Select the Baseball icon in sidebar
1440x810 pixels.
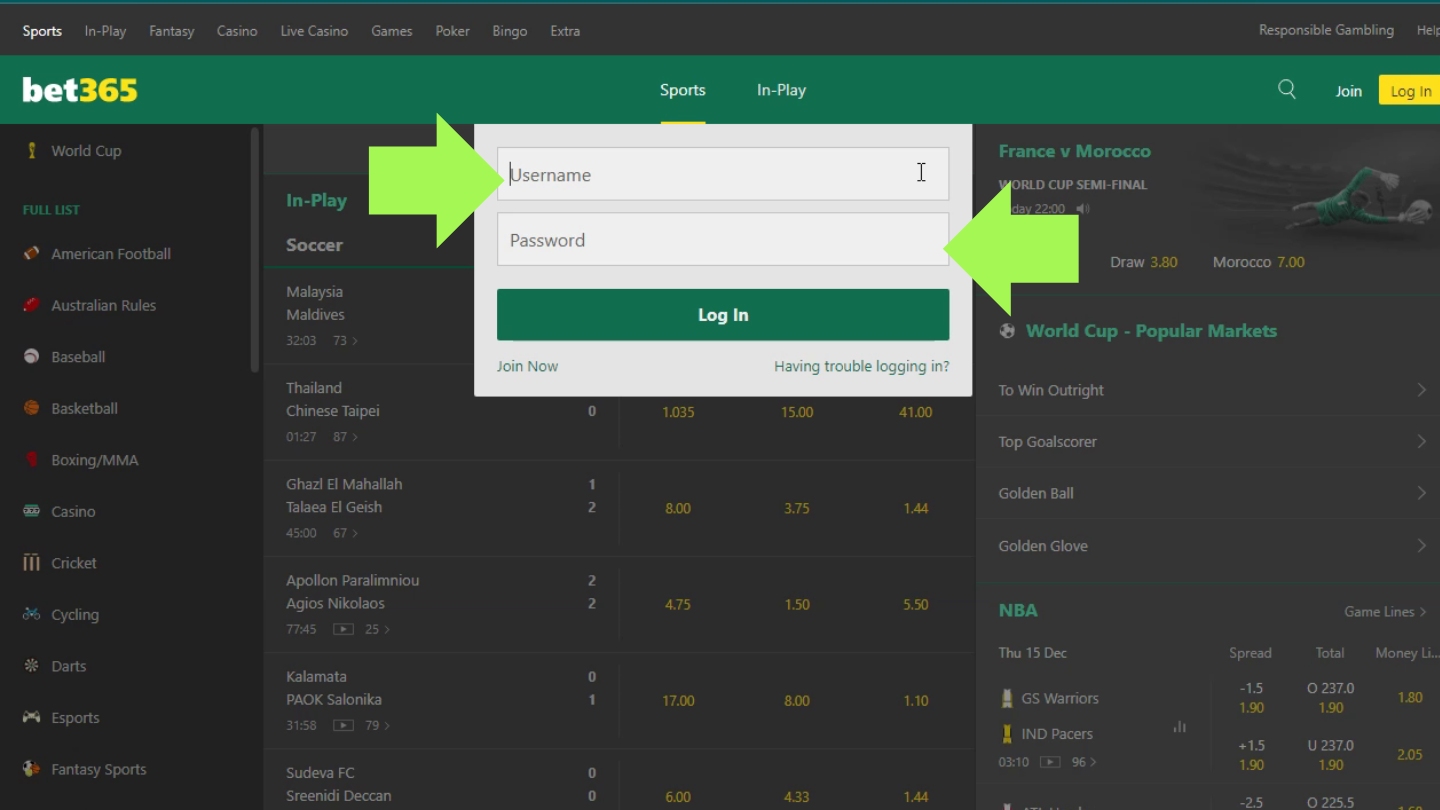[x=31, y=357]
